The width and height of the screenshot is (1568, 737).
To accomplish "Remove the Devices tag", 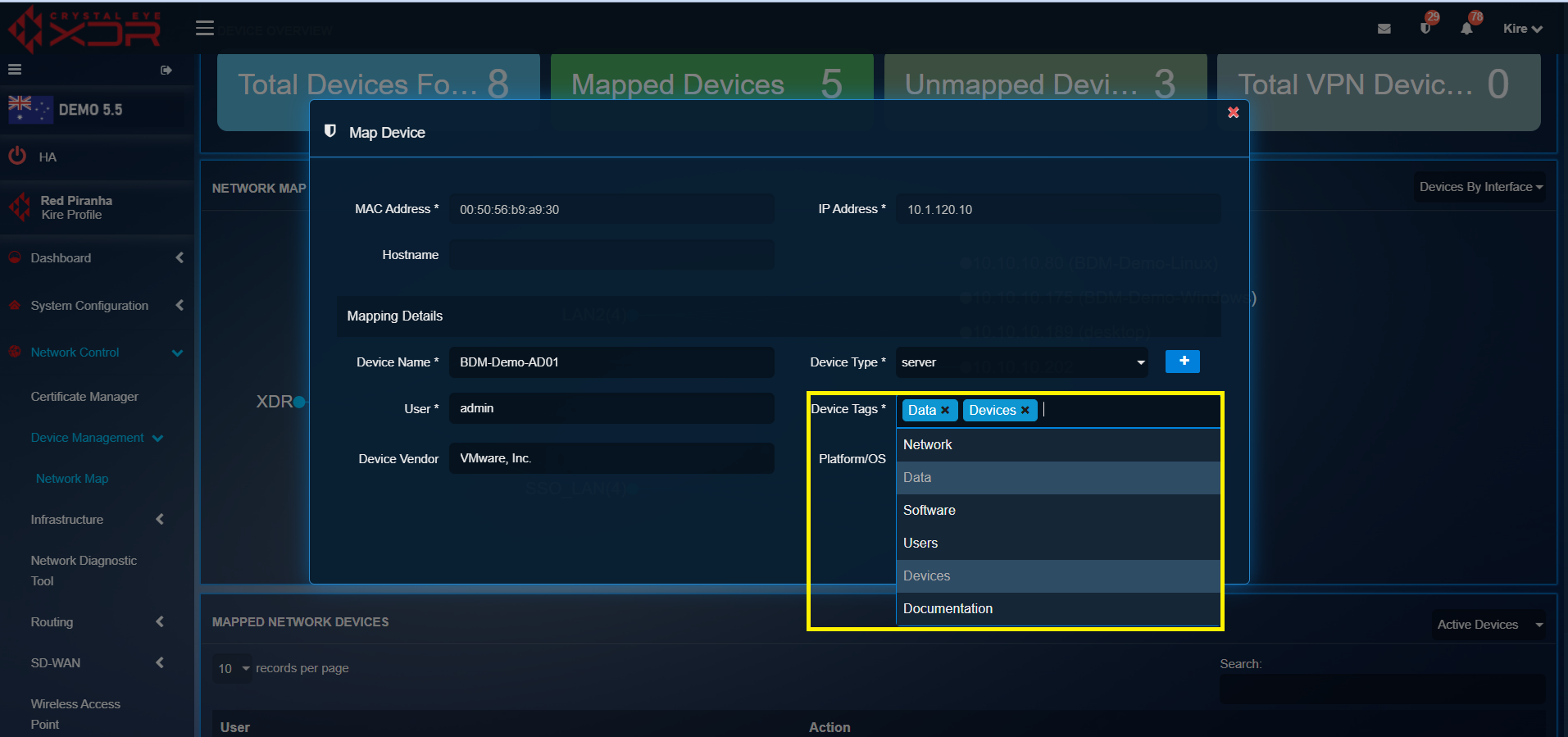I will coord(1025,410).
